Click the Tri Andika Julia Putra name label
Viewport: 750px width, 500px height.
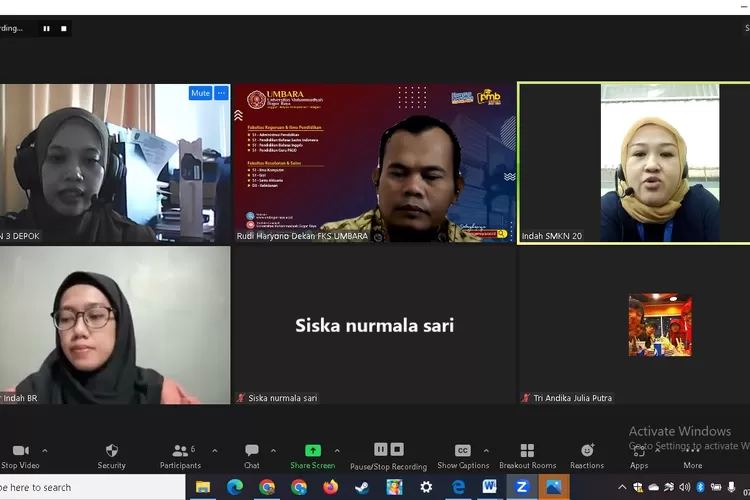pos(573,398)
